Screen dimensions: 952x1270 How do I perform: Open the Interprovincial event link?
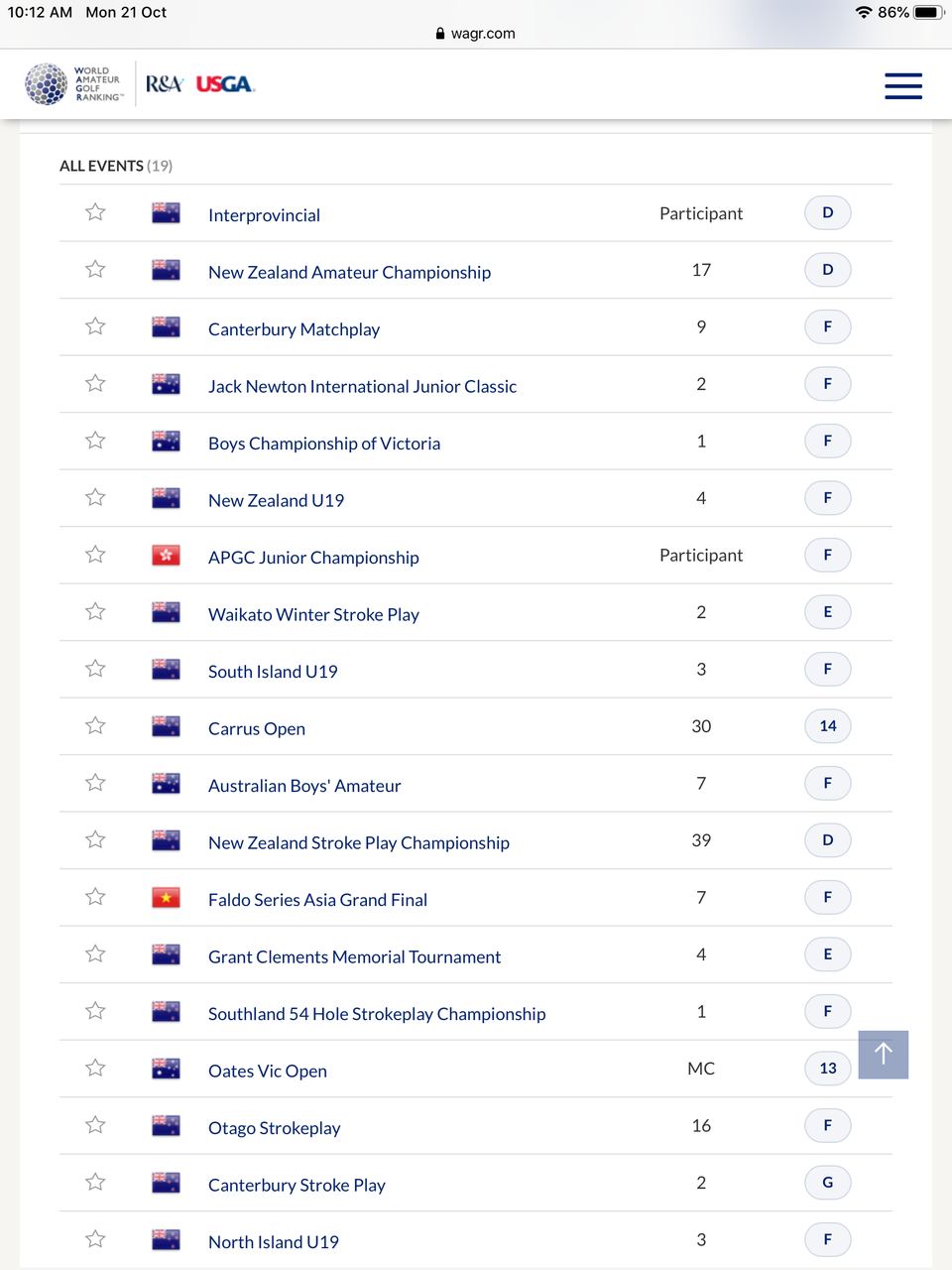tap(264, 215)
